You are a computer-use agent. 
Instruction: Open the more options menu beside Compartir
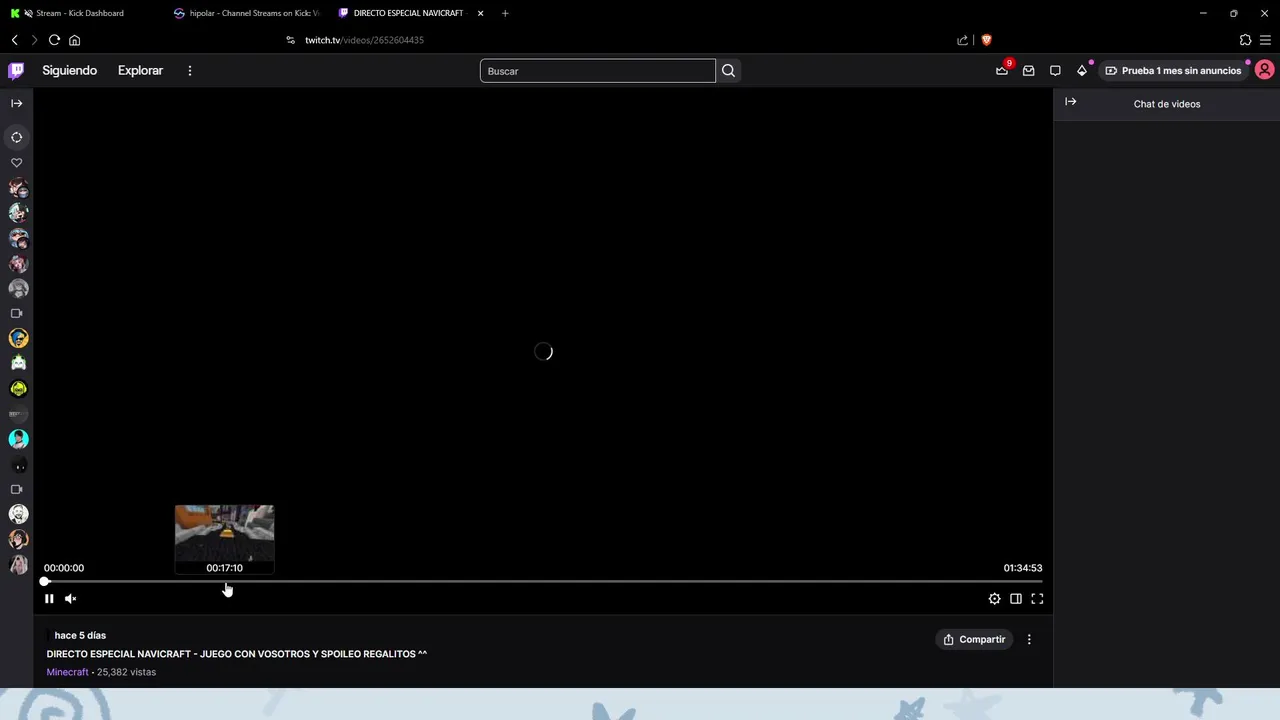coord(1029,640)
